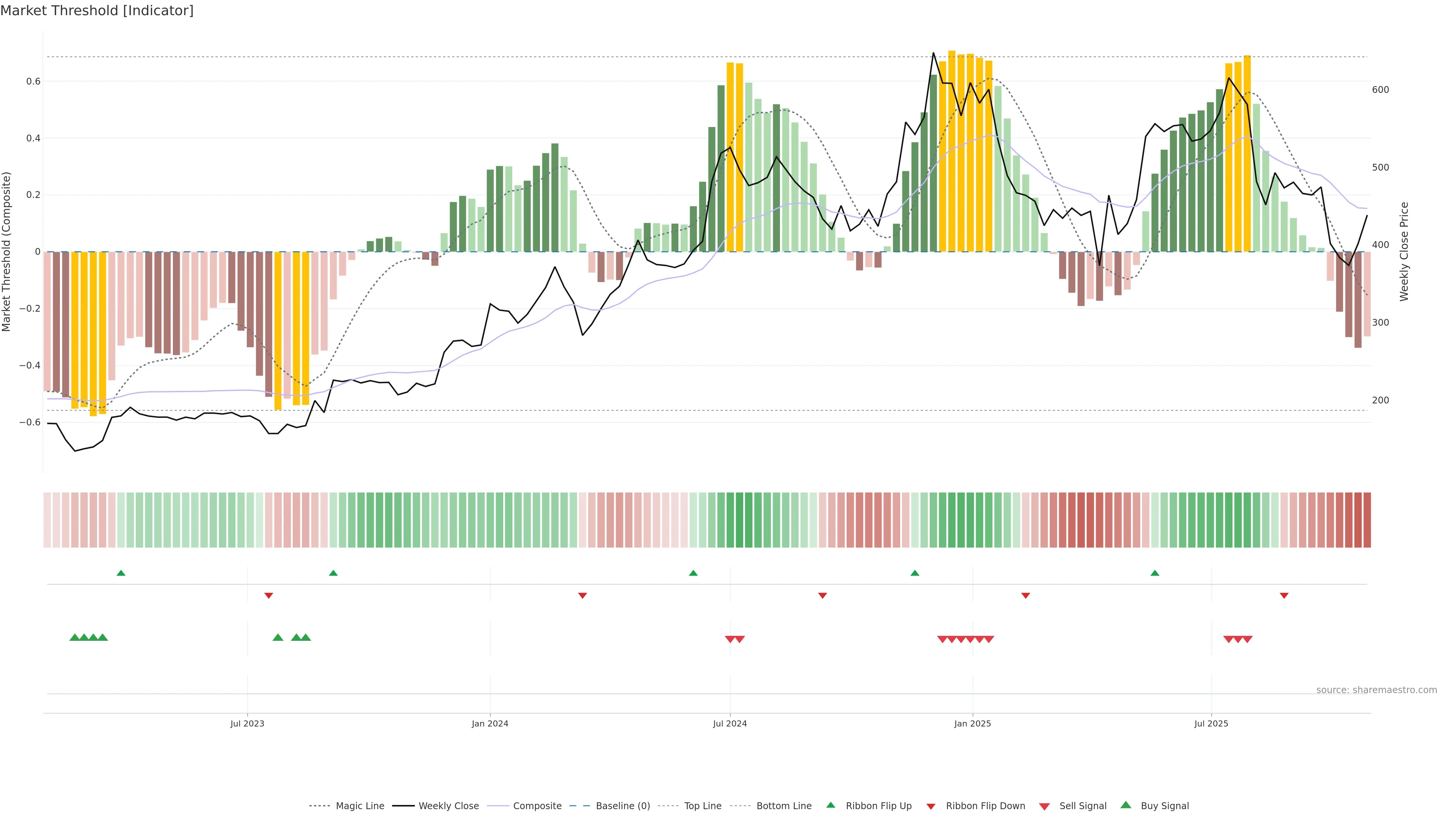Click the first green ribbon flip up marker
This screenshot has height=819, width=1456.
click(121, 573)
